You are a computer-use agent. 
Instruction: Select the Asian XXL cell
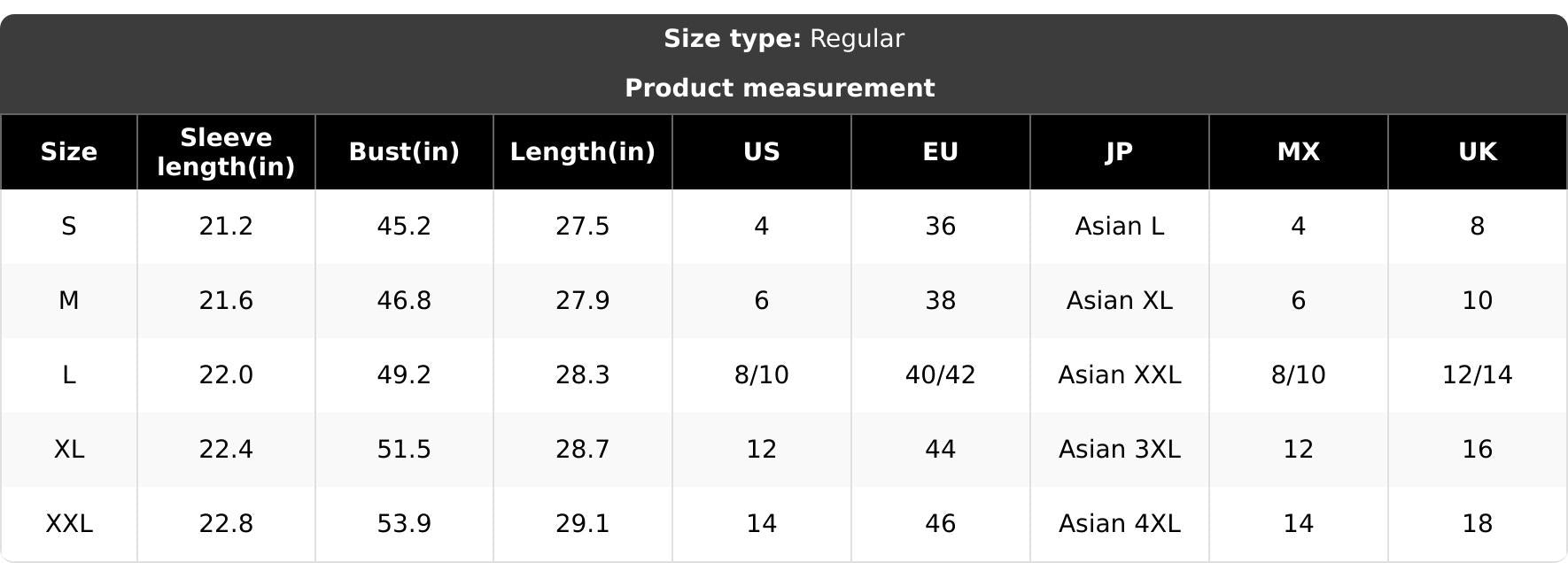[x=1120, y=375]
